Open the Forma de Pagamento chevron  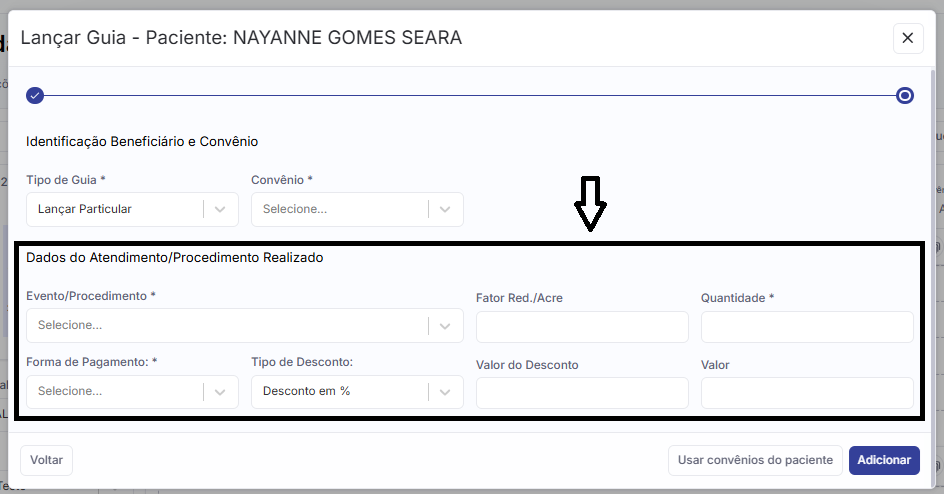(221, 392)
